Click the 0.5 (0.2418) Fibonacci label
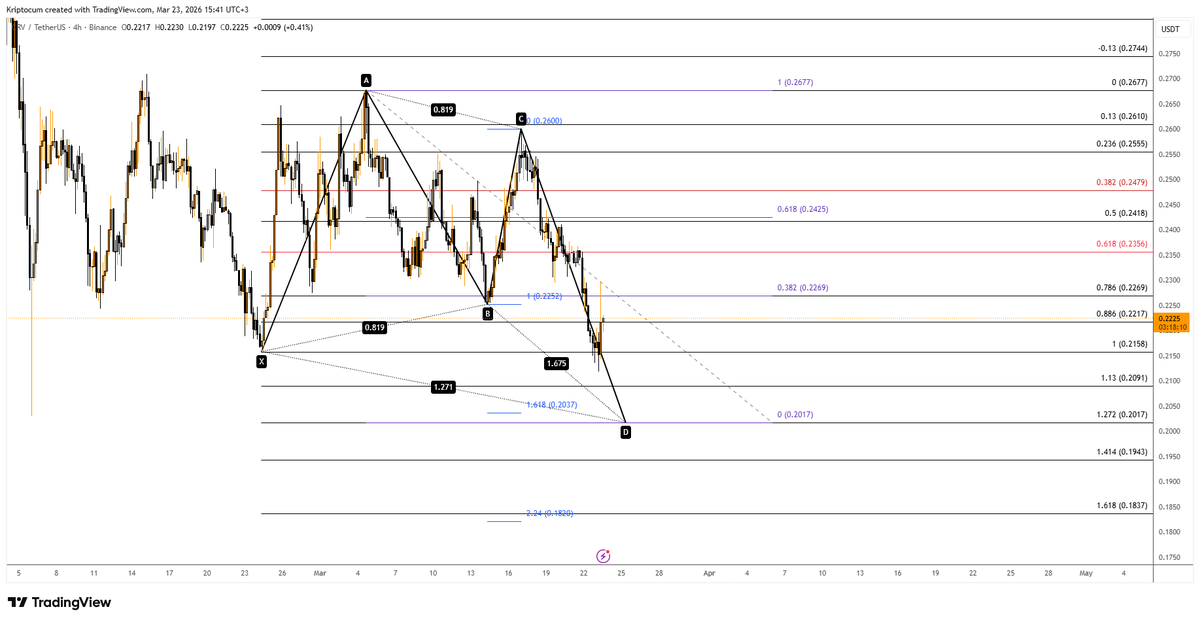Screen dimensions: 1200x622 click(x=1126, y=213)
